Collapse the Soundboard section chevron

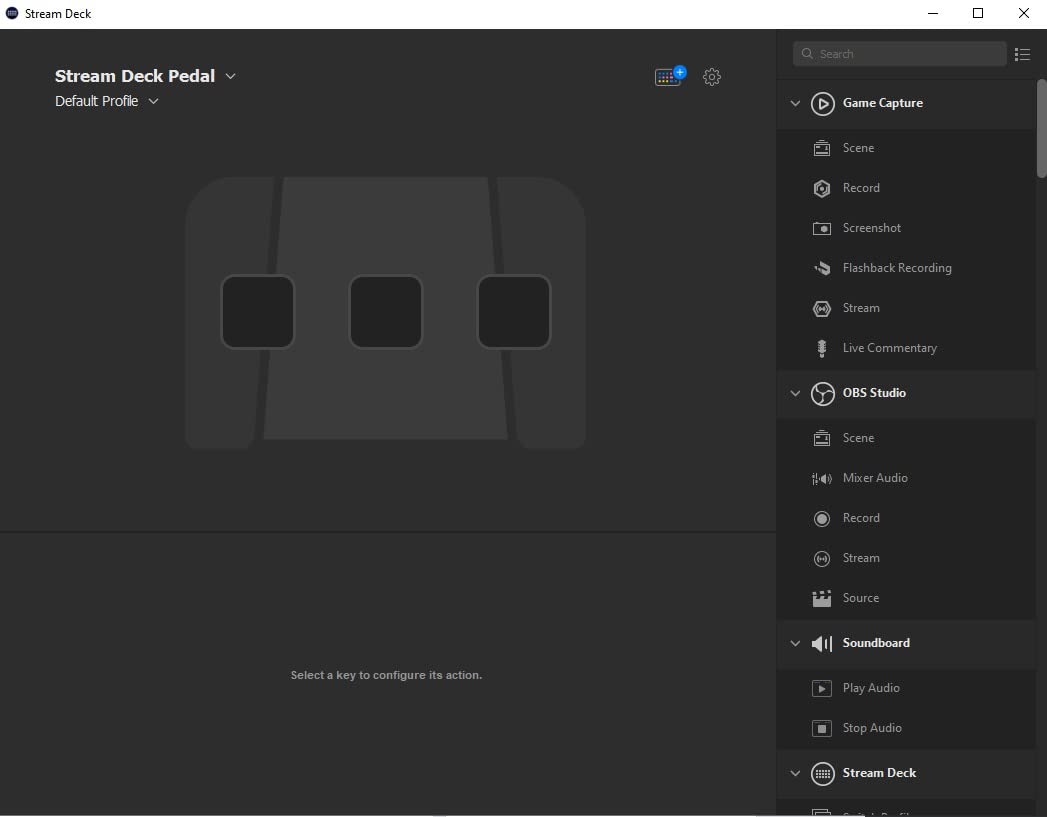coord(795,643)
